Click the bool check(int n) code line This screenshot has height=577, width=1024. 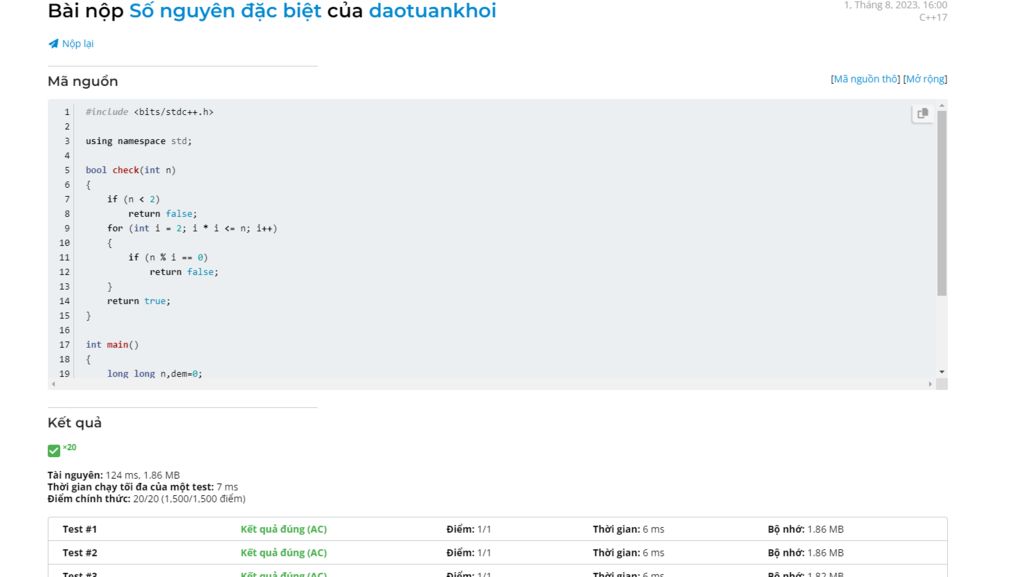pos(130,170)
